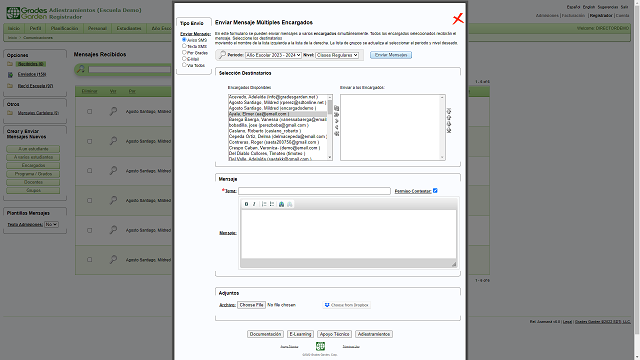
Task: Click into the Tema subject field
Action: point(314,191)
